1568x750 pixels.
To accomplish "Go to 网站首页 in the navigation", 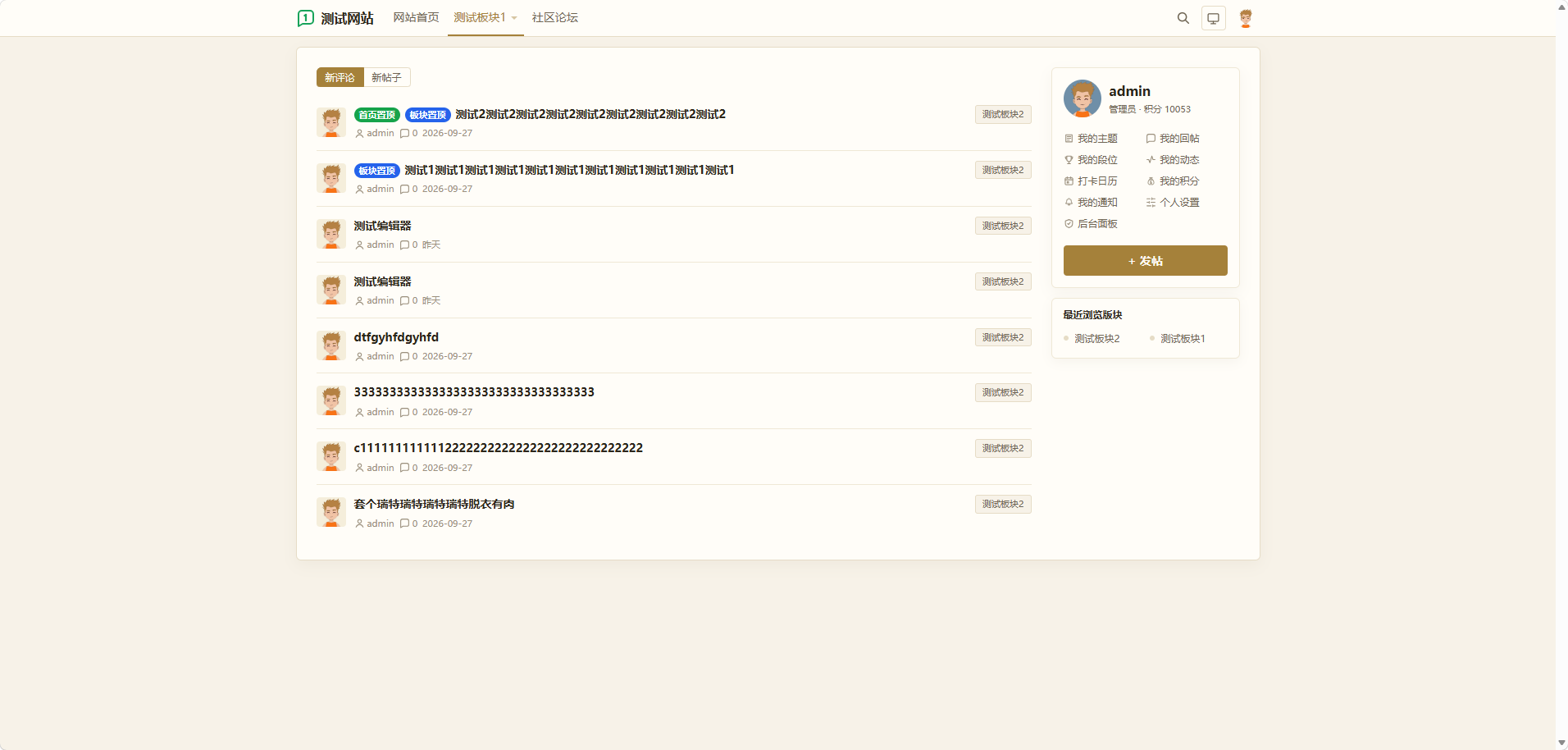I will (x=416, y=18).
